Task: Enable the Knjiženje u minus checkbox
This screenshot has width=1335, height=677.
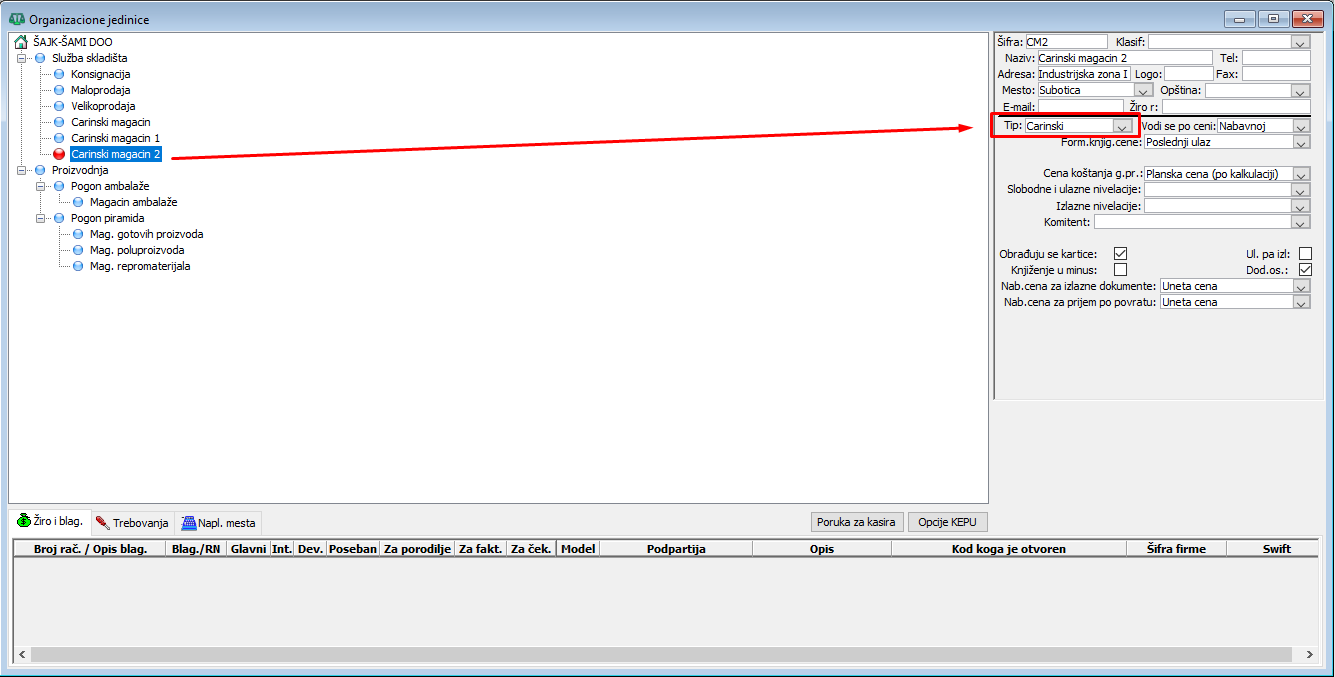Action: point(1120,270)
